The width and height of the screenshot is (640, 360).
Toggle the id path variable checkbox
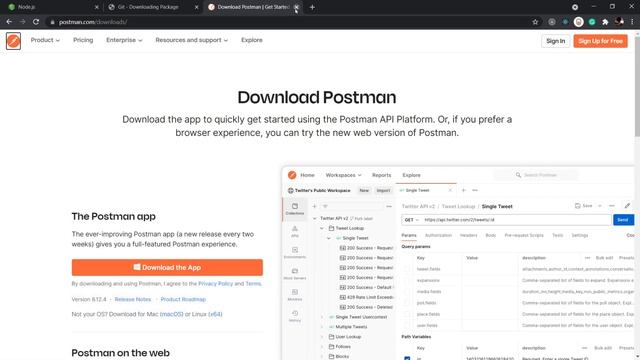[x=407, y=358]
